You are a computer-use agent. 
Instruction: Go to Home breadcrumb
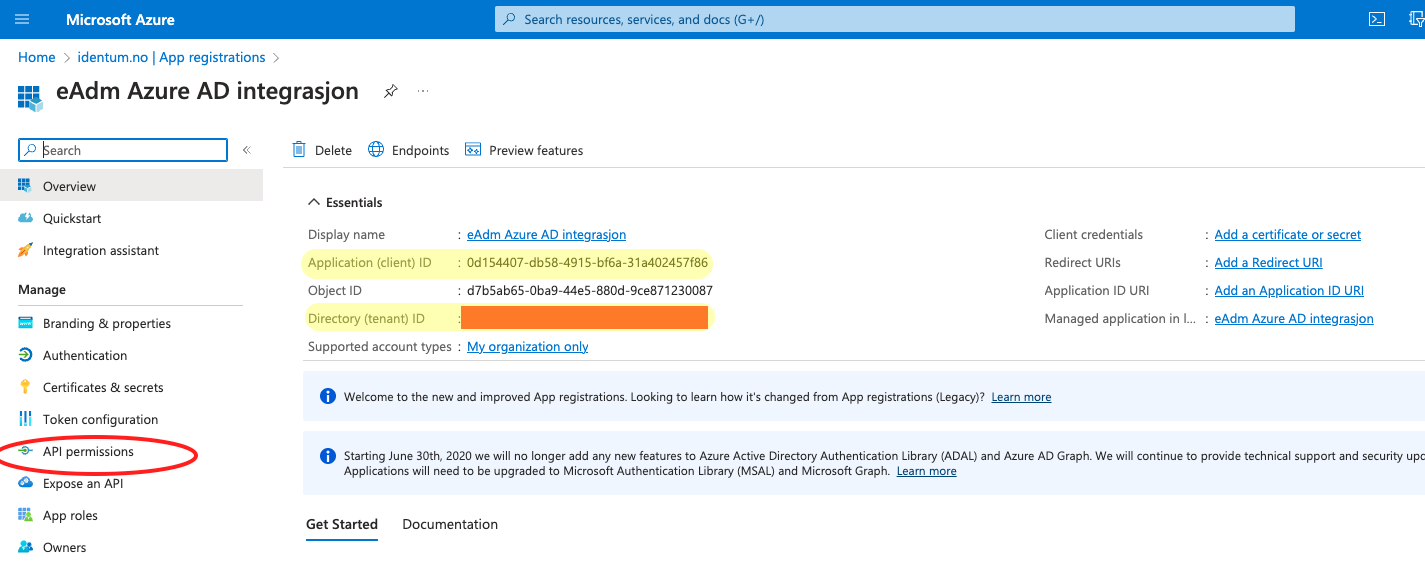click(x=36, y=57)
